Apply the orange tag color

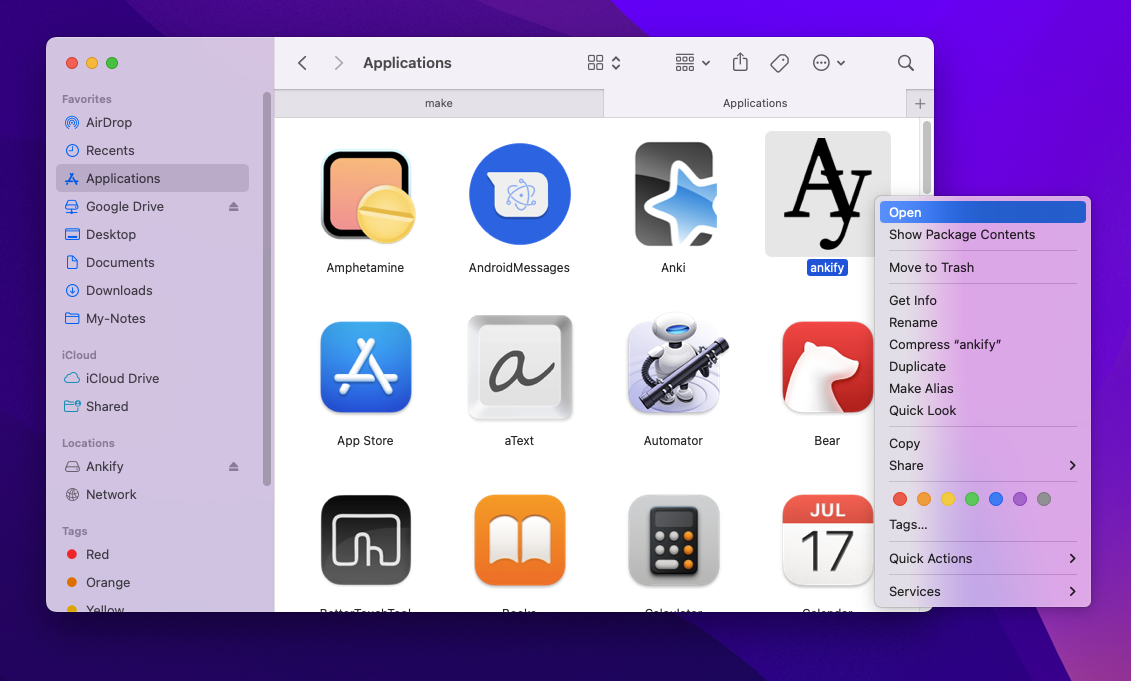924,499
